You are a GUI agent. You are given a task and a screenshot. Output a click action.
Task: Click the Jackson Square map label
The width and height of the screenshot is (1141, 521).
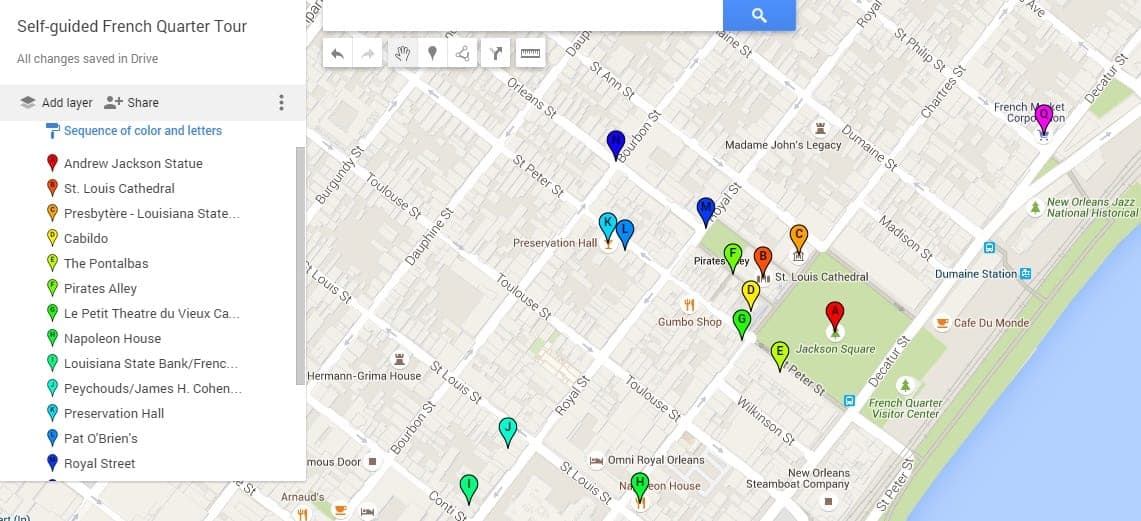pos(835,349)
